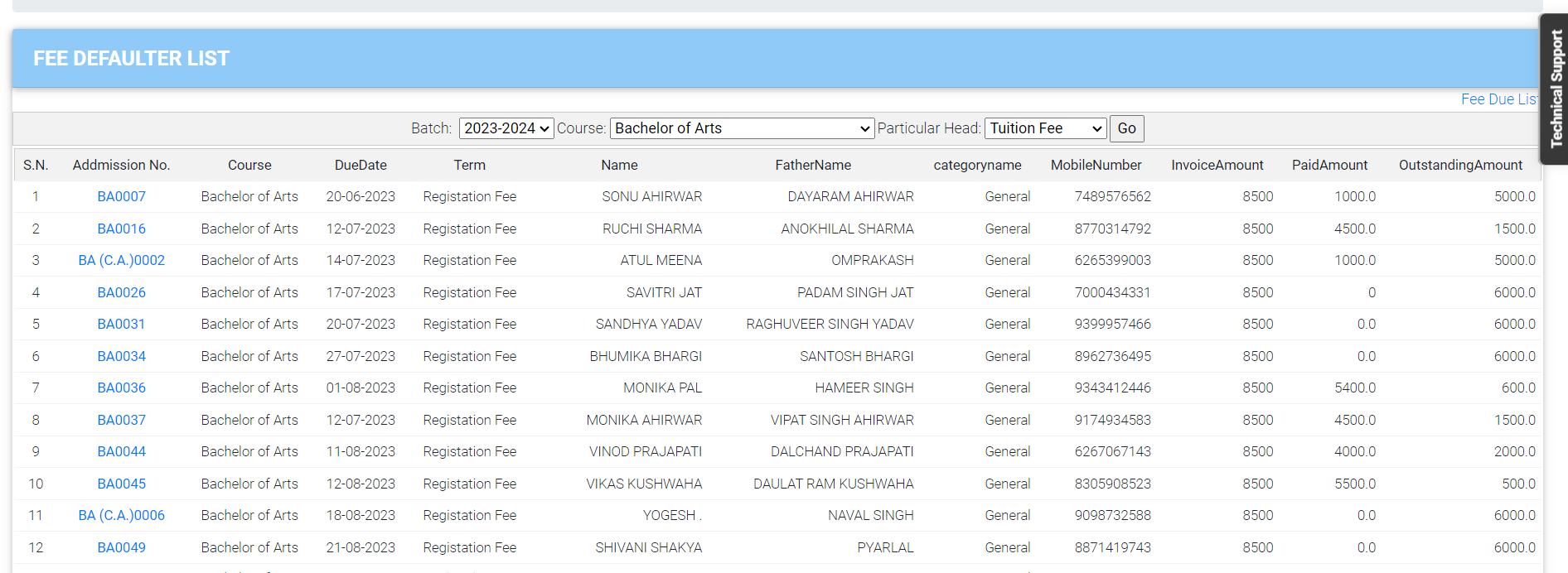Open admission number BA (C.A.)0006
The width and height of the screenshot is (1568, 573).
pyautogui.click(x=121, y=515)
